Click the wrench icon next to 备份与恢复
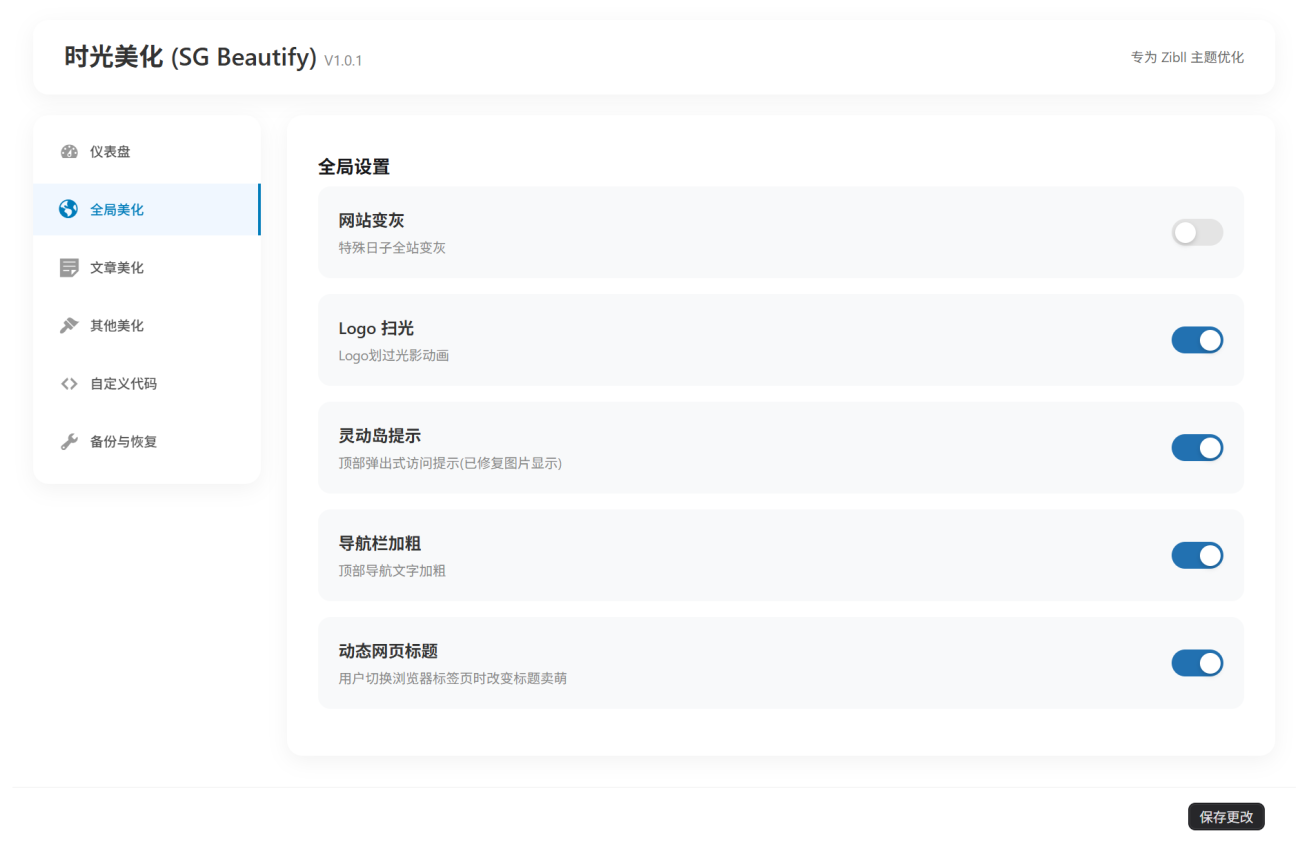 (68, 441)
